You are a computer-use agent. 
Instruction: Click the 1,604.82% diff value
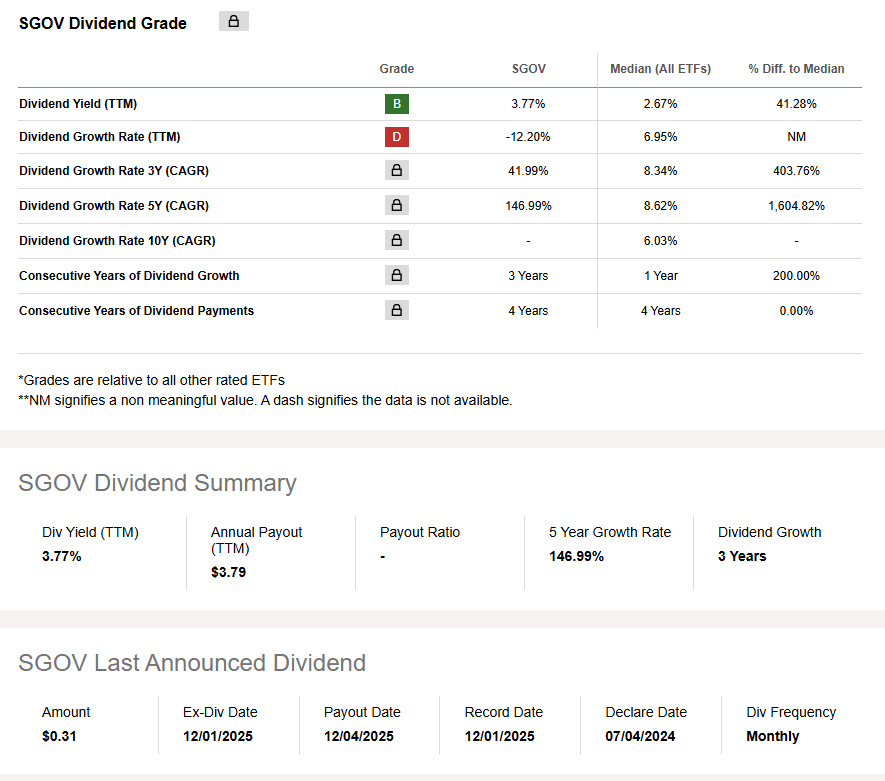[x=796, y=205]
